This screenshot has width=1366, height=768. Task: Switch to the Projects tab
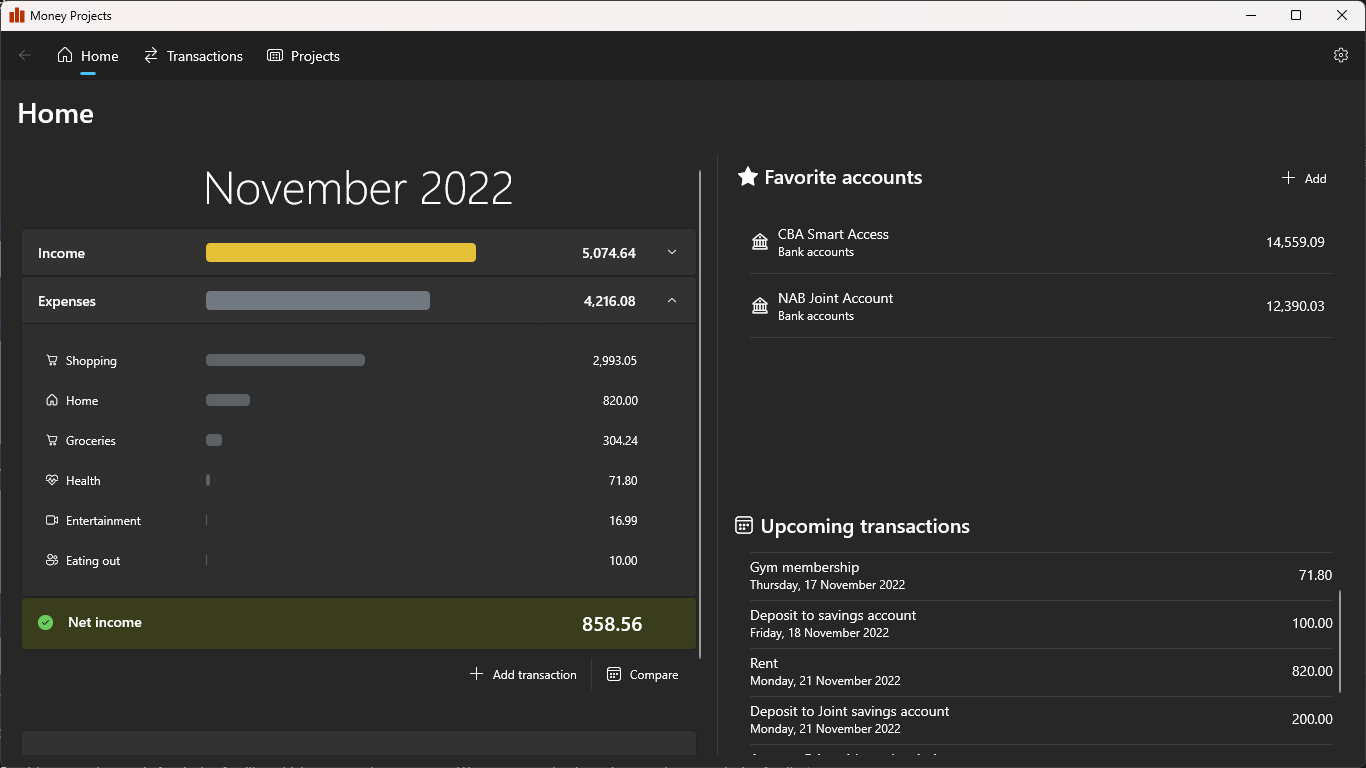tap(304, 56)
